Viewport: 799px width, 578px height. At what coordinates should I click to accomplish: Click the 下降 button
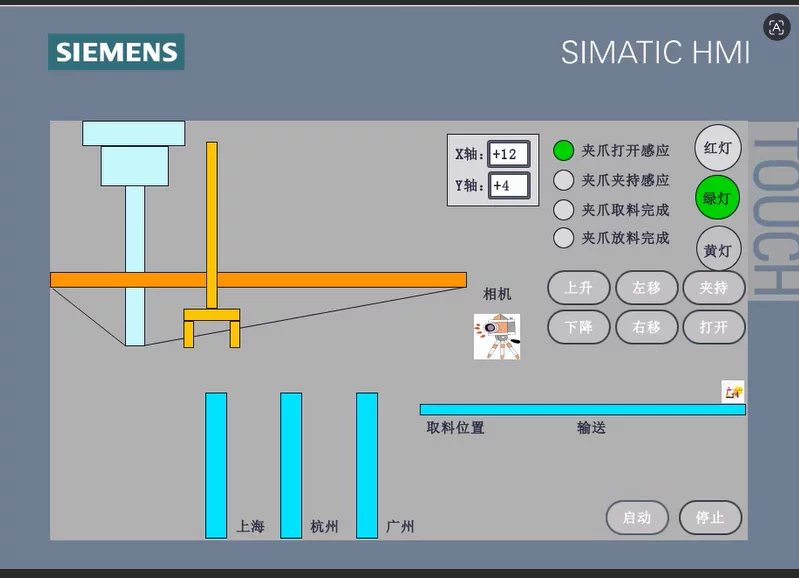point(579,327)
